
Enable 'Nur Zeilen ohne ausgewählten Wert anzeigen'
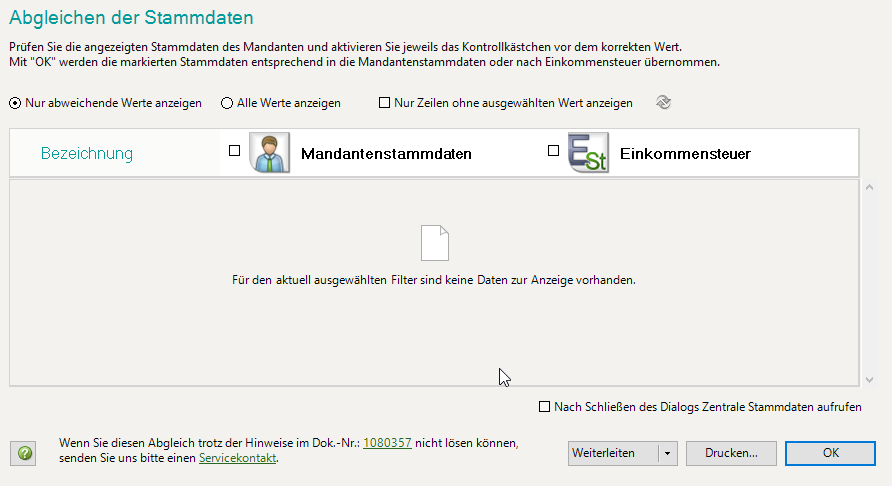tap(384, 103)
